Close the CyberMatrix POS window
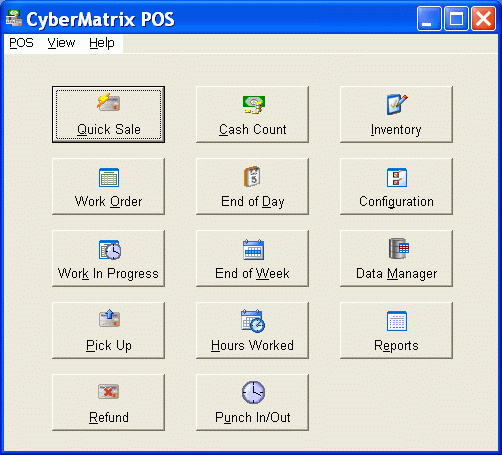Viewport: 502px width, 455px height. tap(483, 19)
